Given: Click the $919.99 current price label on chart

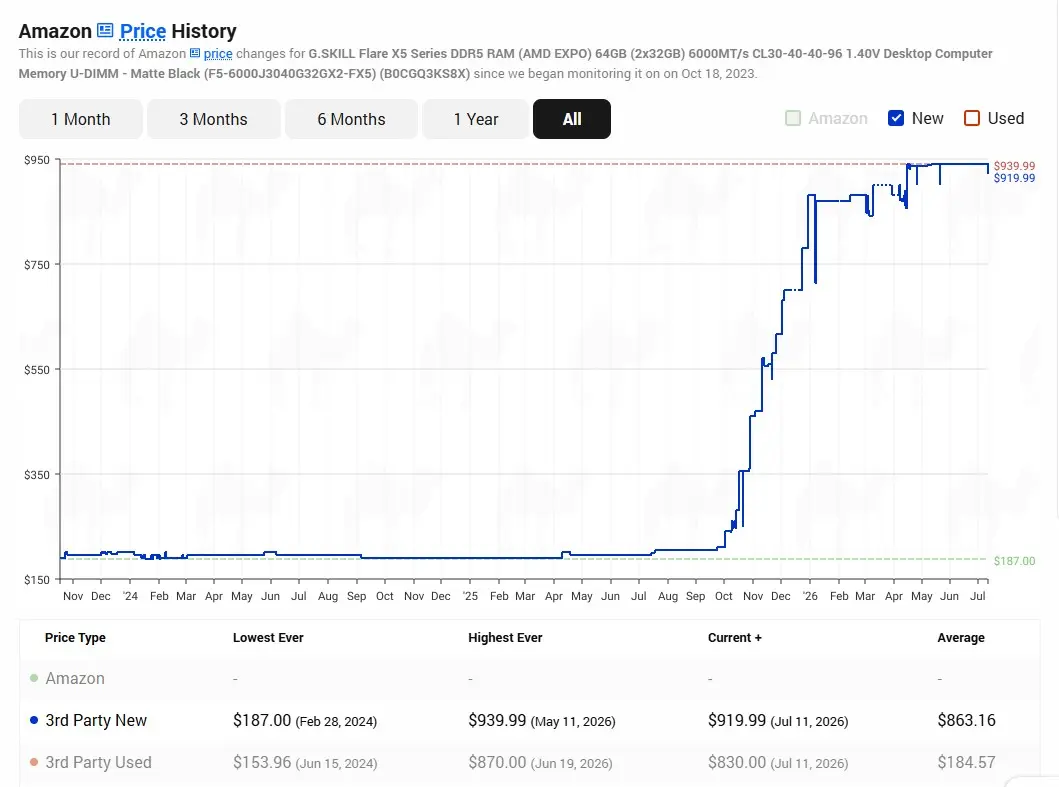Looking at the screenshot, I should click(x=1014, y=178).
